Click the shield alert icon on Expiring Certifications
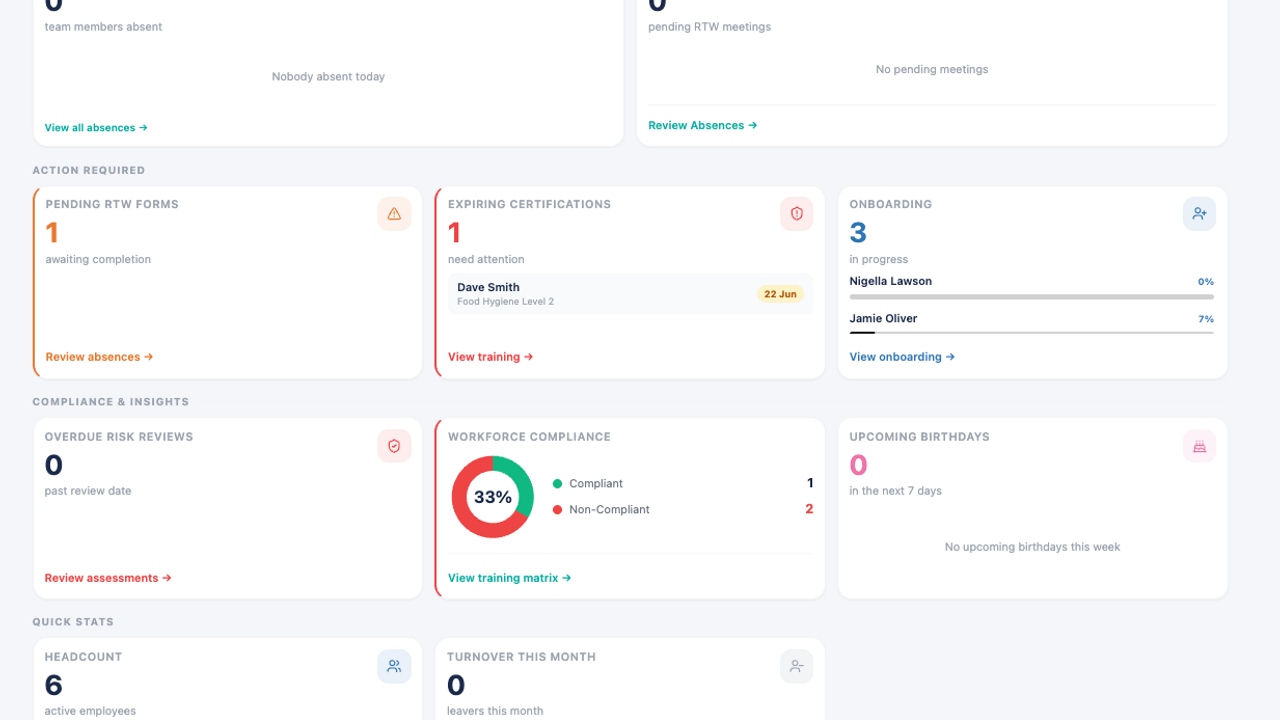Screen dimensions: 1280x720 click(797, 214)
